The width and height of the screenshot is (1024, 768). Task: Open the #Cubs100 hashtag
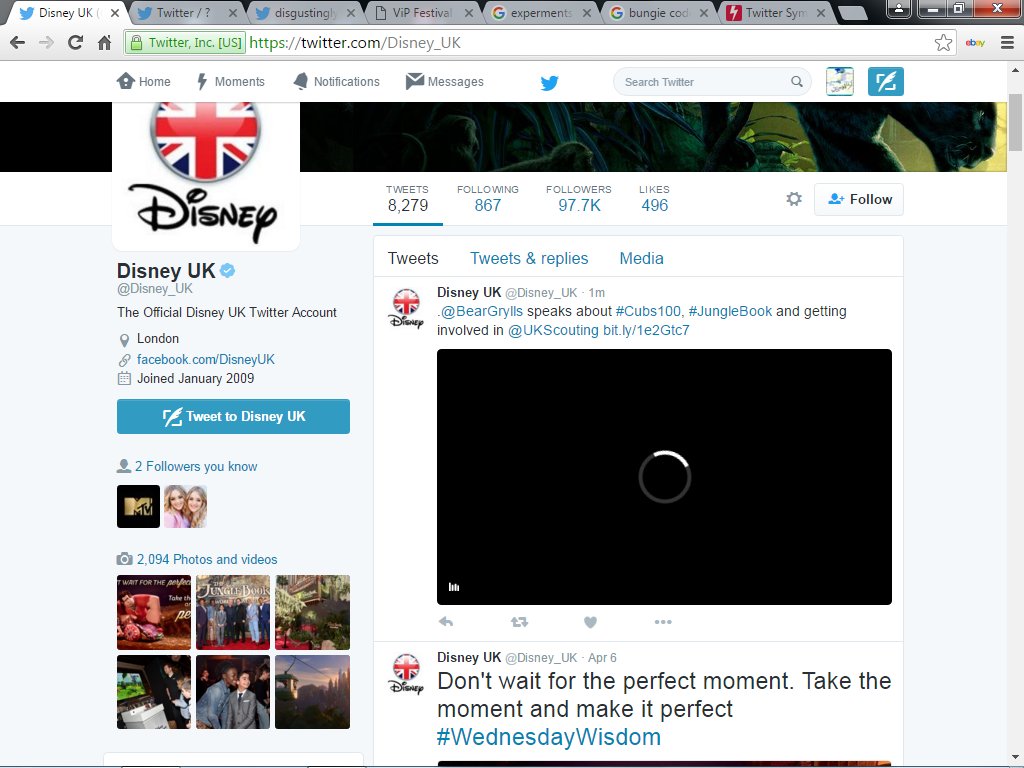(x=648, y=311)
